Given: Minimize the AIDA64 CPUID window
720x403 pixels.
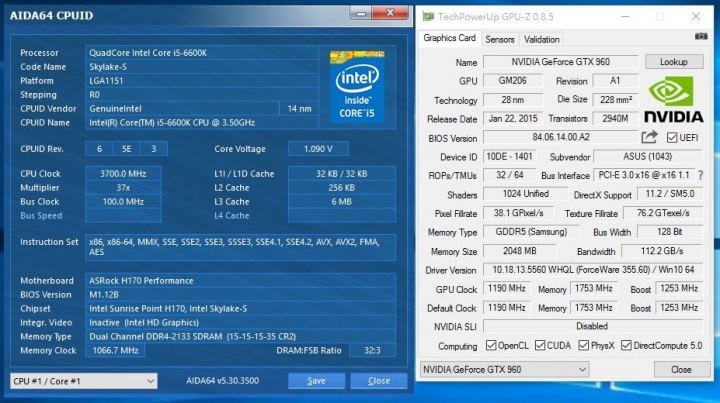Looking at the screenshot, I should tap(361, 13).
